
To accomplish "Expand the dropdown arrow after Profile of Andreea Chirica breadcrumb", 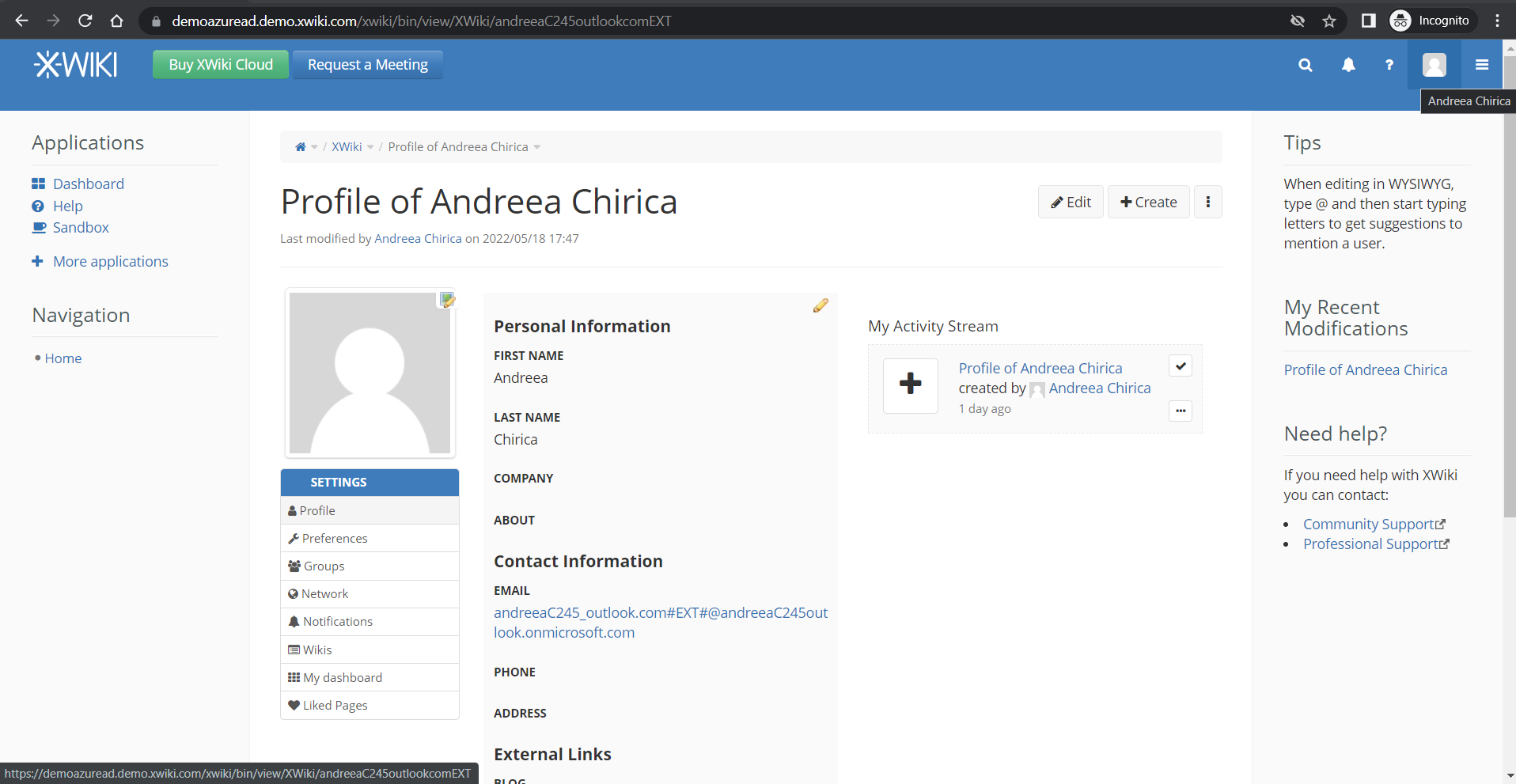I will pos(537,147).
